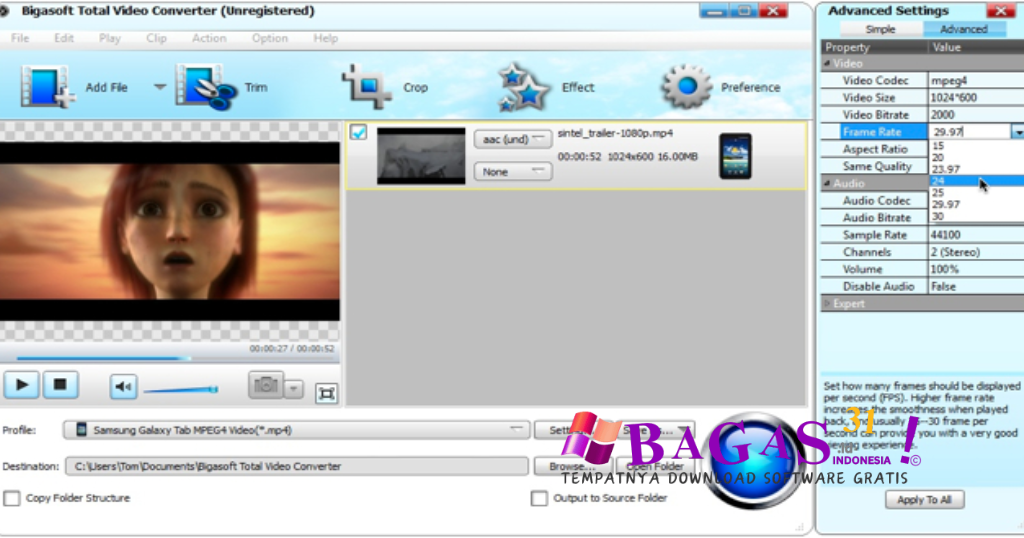
Task: Click the Sample Rate 44100 value
Action: point(976,235)
